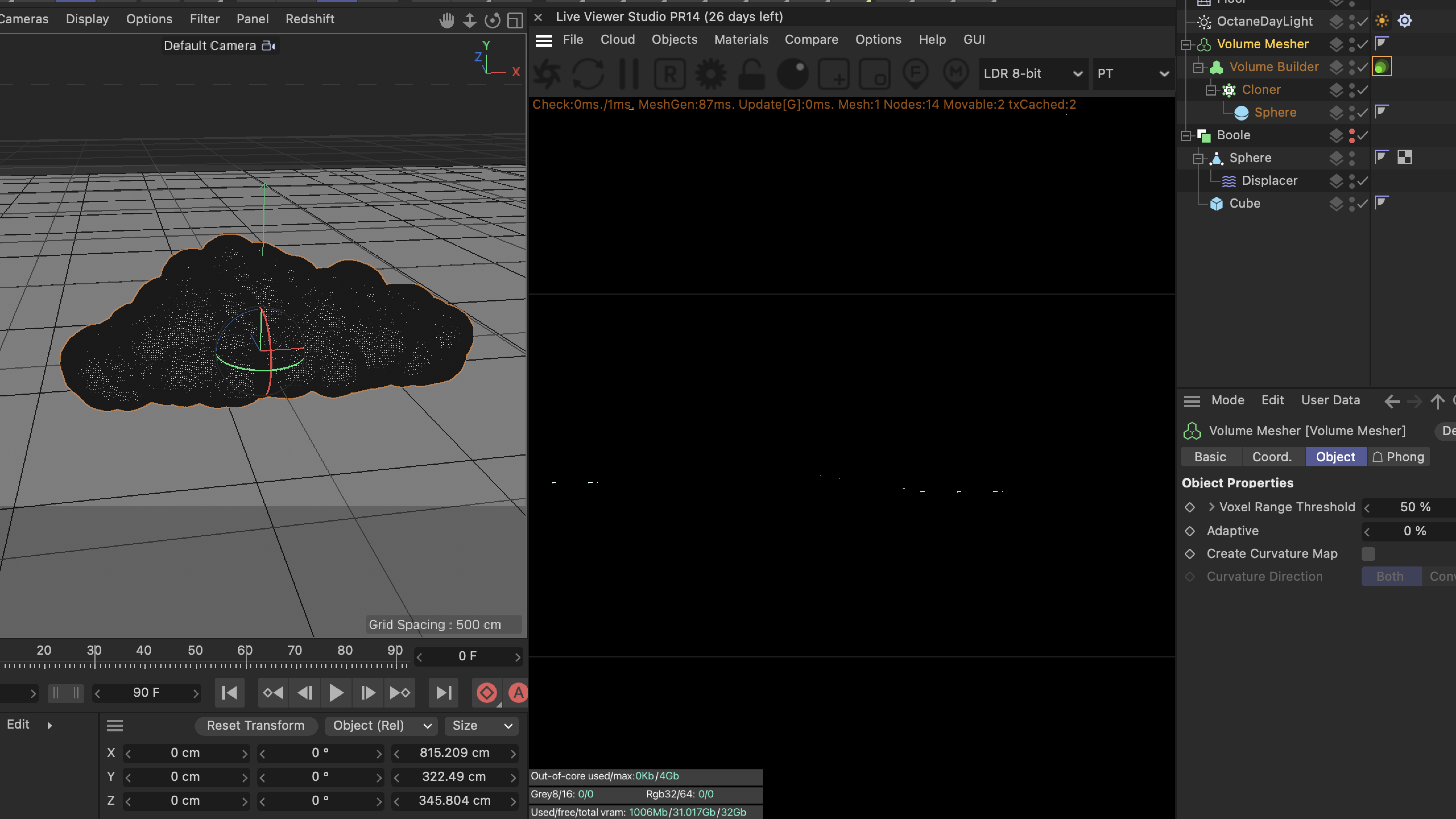Expand Voxel Range Threshold options
The image size is (1456, 819).
pos(1211,507)
